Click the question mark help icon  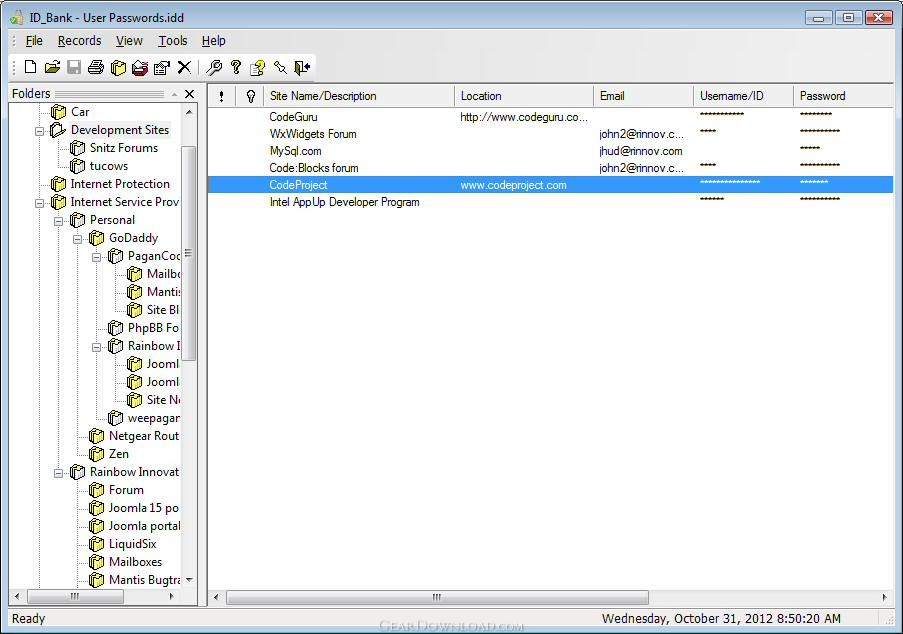pyautogui.click(x=236, y=67)
